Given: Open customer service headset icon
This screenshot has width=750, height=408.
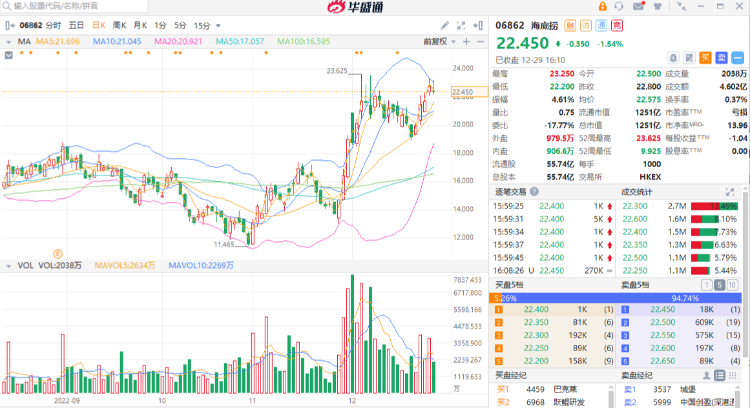Looking at the screenshot, I should (619, 6).
